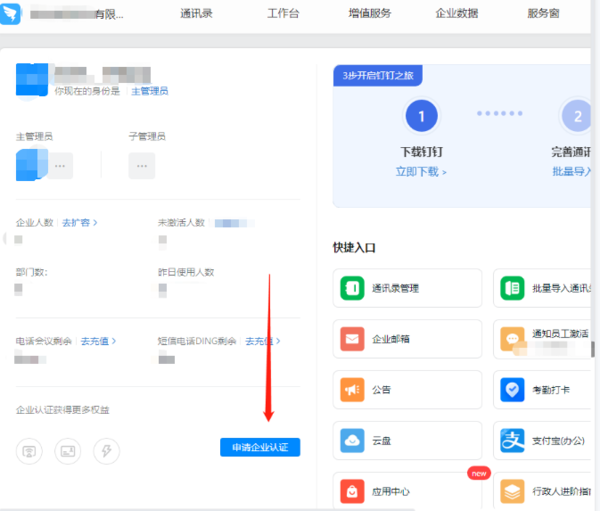
Task: Expand 子管理员 more options ellipsis
Action: [x=143, y=165]
